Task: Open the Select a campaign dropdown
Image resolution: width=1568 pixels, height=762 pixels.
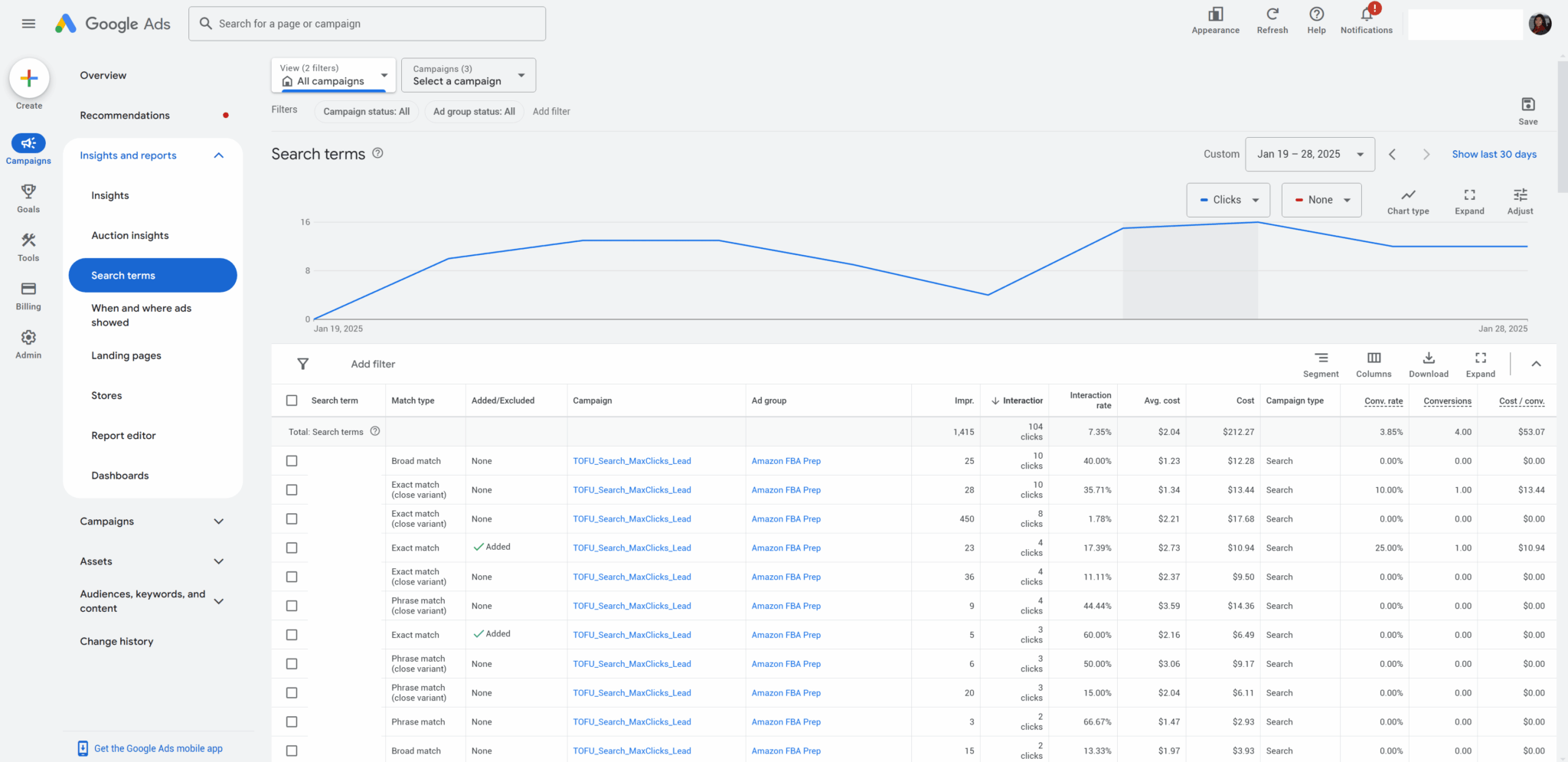Action: click(469, 75)
